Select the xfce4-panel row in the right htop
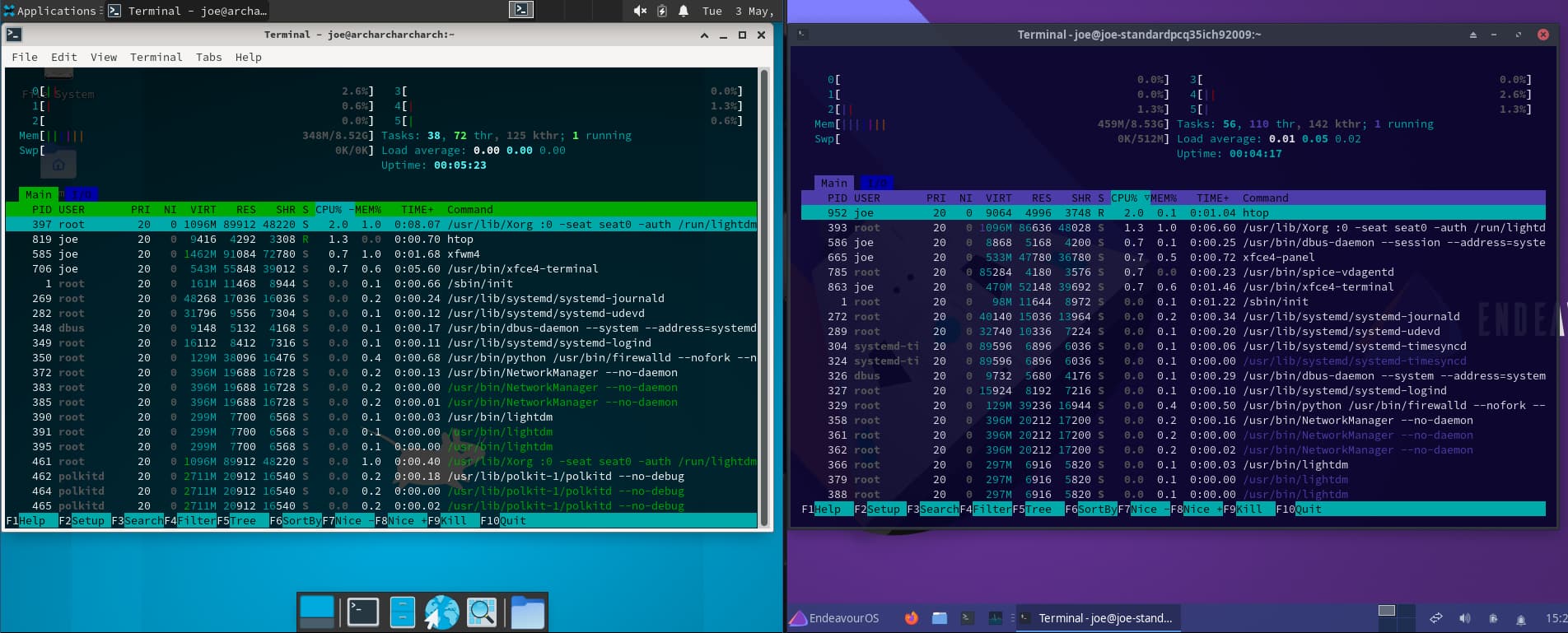This screenshot has width=1568, height=633. [1174, 257]
